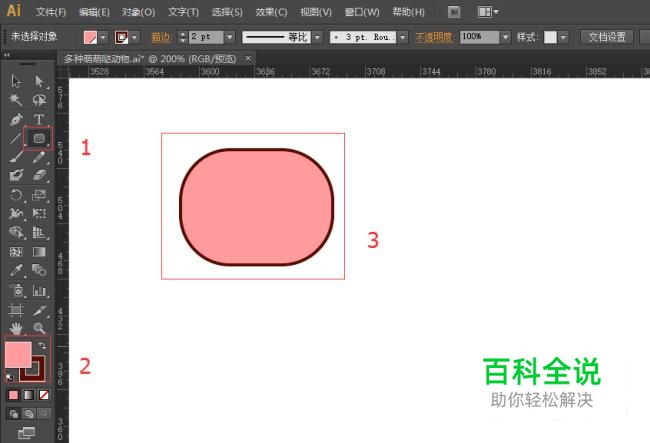Open the 帮助(H) menu
The image size is (650, 443).
click(408, 12)
